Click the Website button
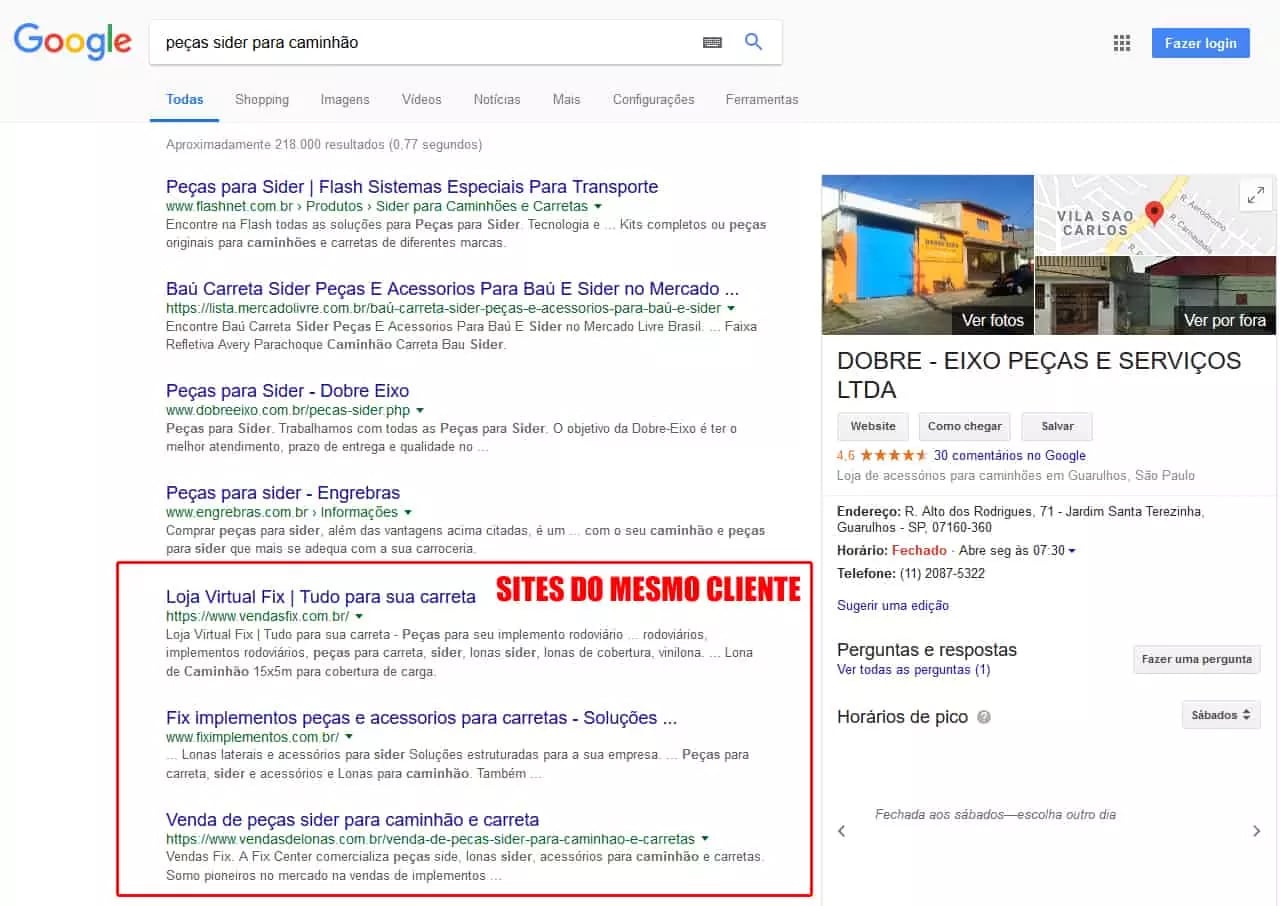The height and width of the screenshot is (906, 1280). (x=873, y=426)
